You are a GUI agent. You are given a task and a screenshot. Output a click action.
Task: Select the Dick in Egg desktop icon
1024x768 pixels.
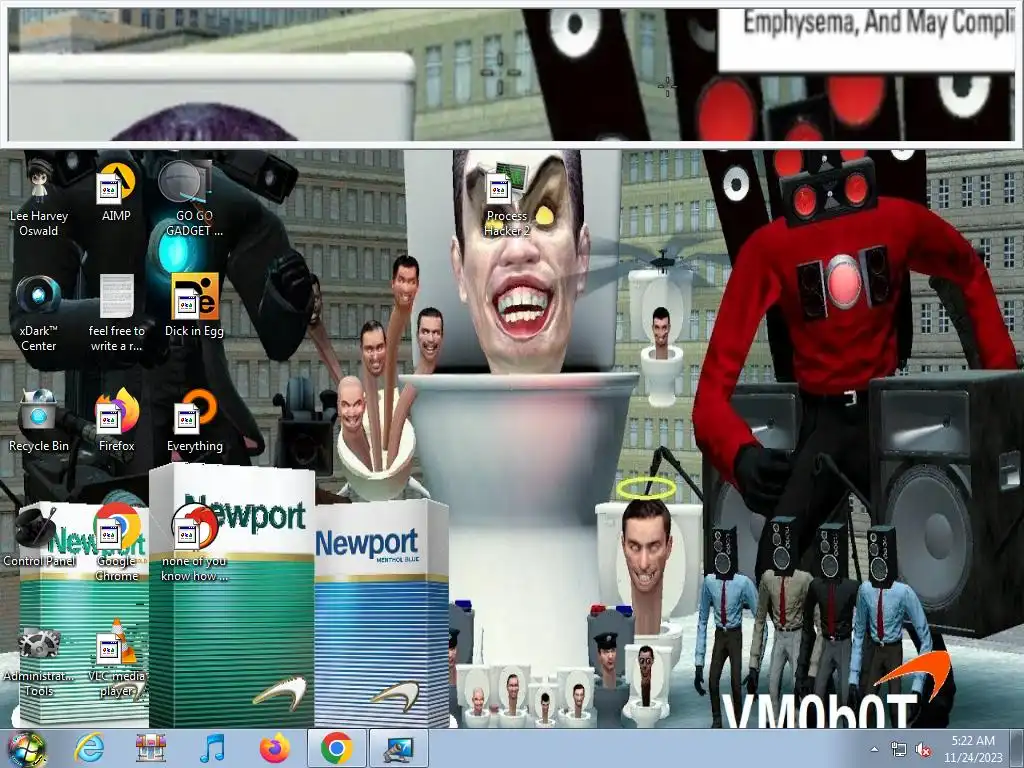pyautogui.click(x=194, y=306)
